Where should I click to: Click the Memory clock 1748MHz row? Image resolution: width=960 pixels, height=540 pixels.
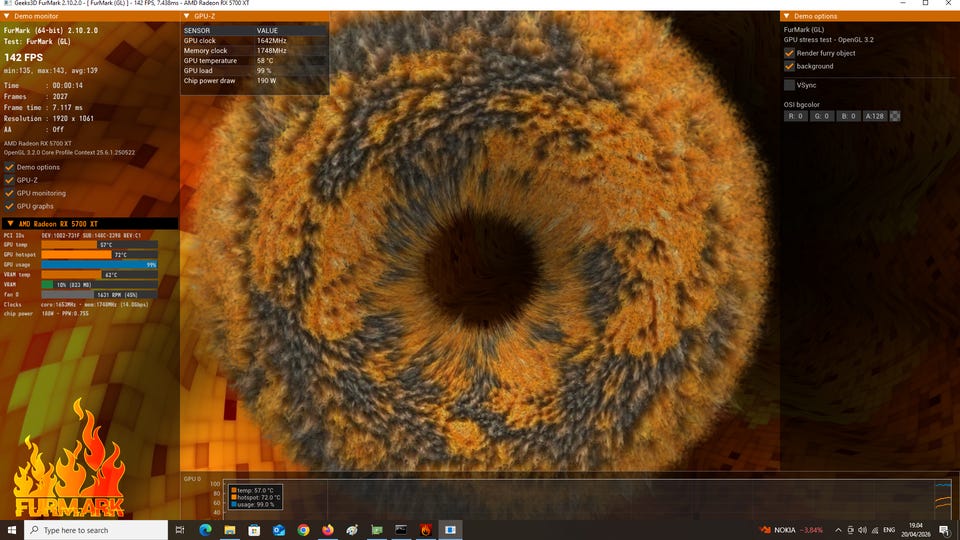[x=255, y=51]
